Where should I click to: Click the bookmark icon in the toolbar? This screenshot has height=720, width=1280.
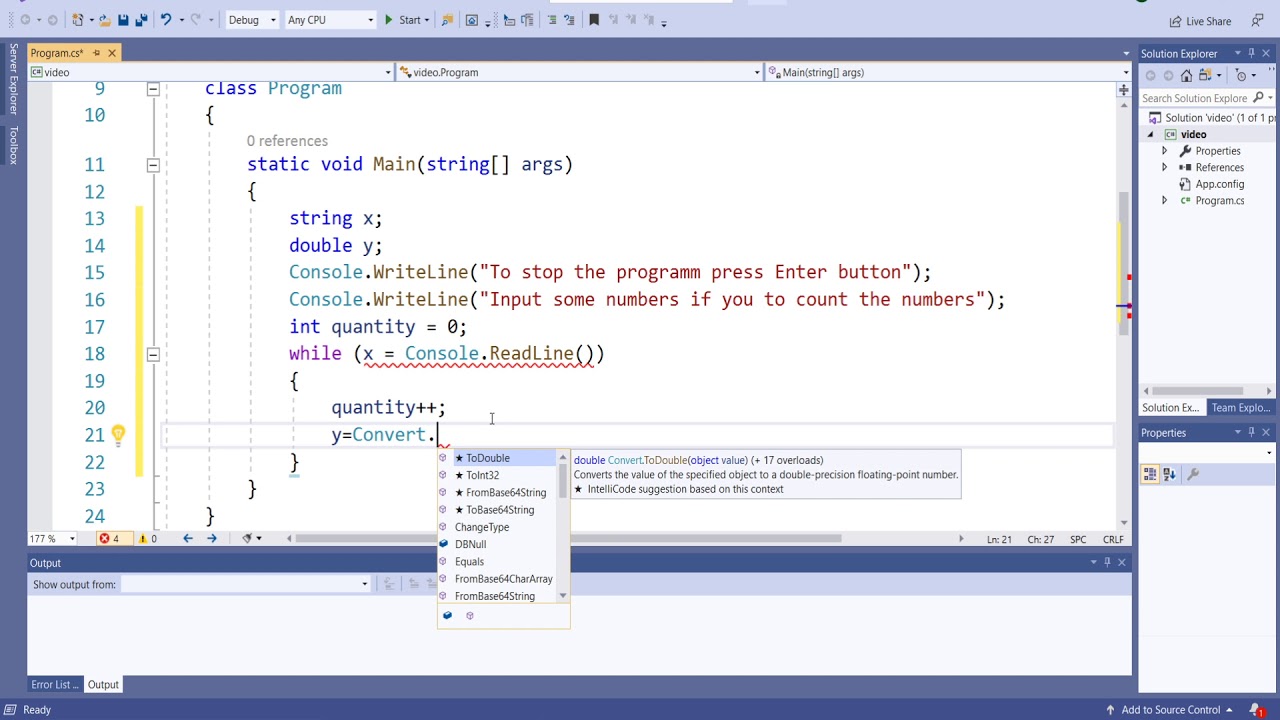tap(593, 20)
